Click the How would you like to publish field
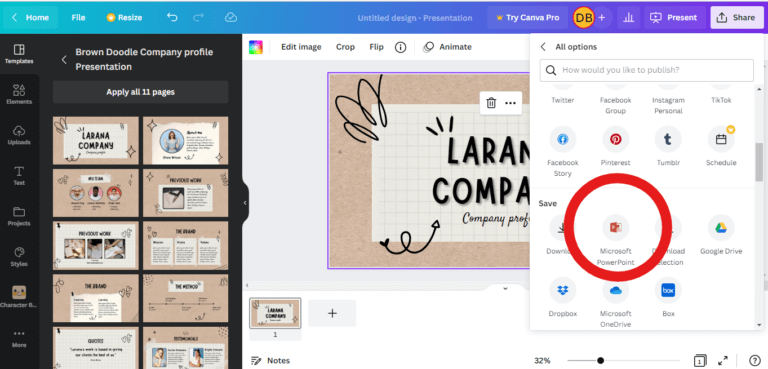This screenshot has width=768, height=369. 647,70
